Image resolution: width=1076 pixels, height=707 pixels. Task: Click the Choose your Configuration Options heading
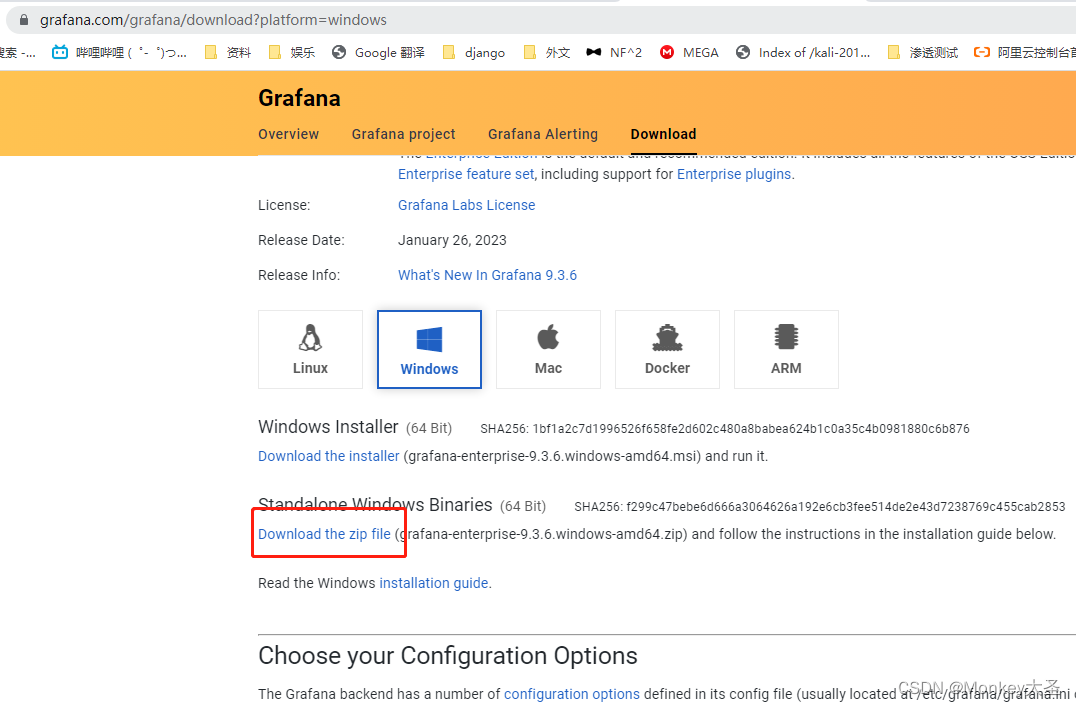click(448, 656)
